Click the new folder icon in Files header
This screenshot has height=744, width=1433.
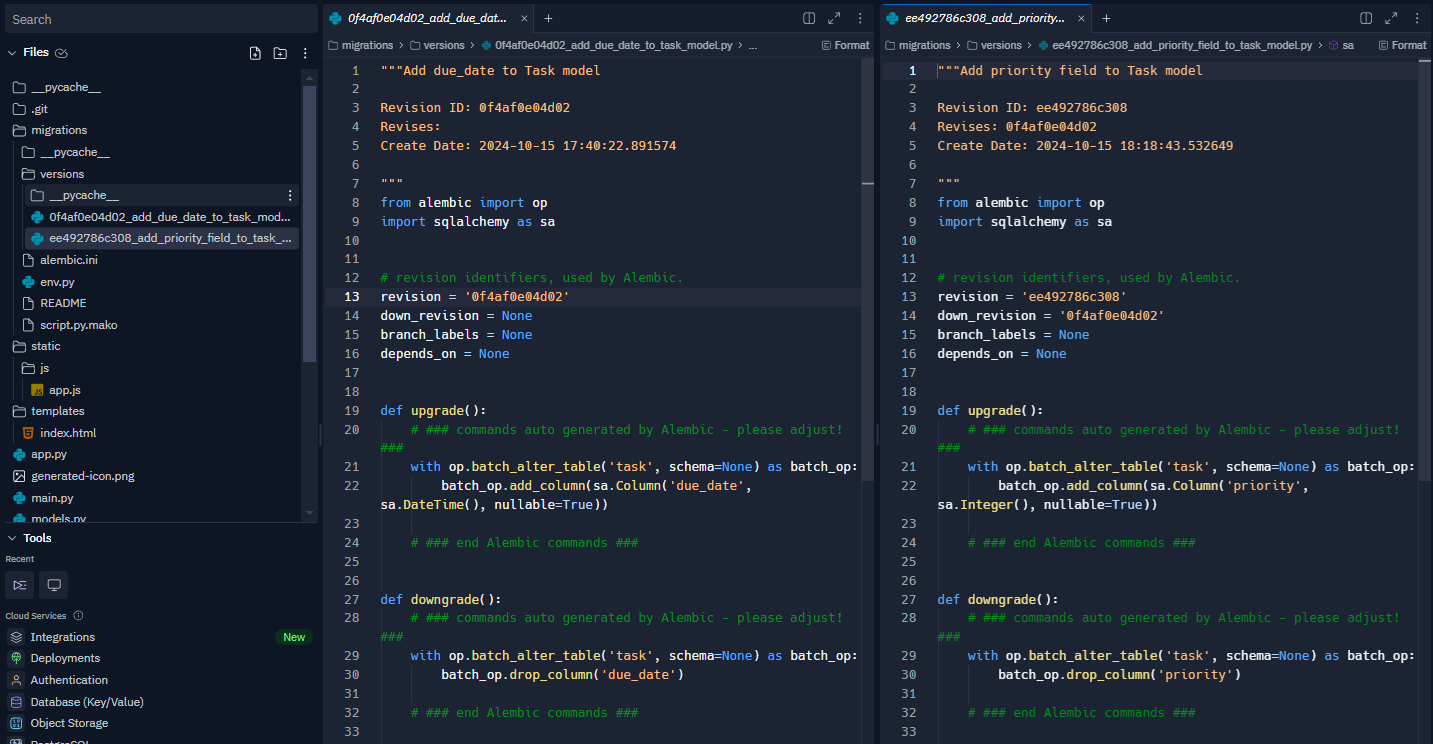click(x=280, y=53)
